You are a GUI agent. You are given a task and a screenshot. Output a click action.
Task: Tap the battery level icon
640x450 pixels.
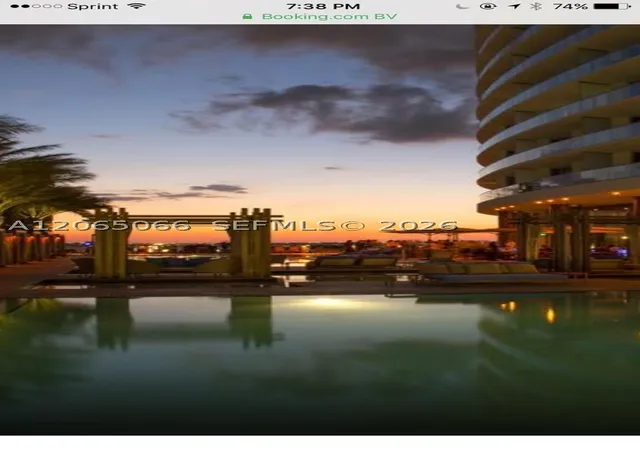click(612, 6)
